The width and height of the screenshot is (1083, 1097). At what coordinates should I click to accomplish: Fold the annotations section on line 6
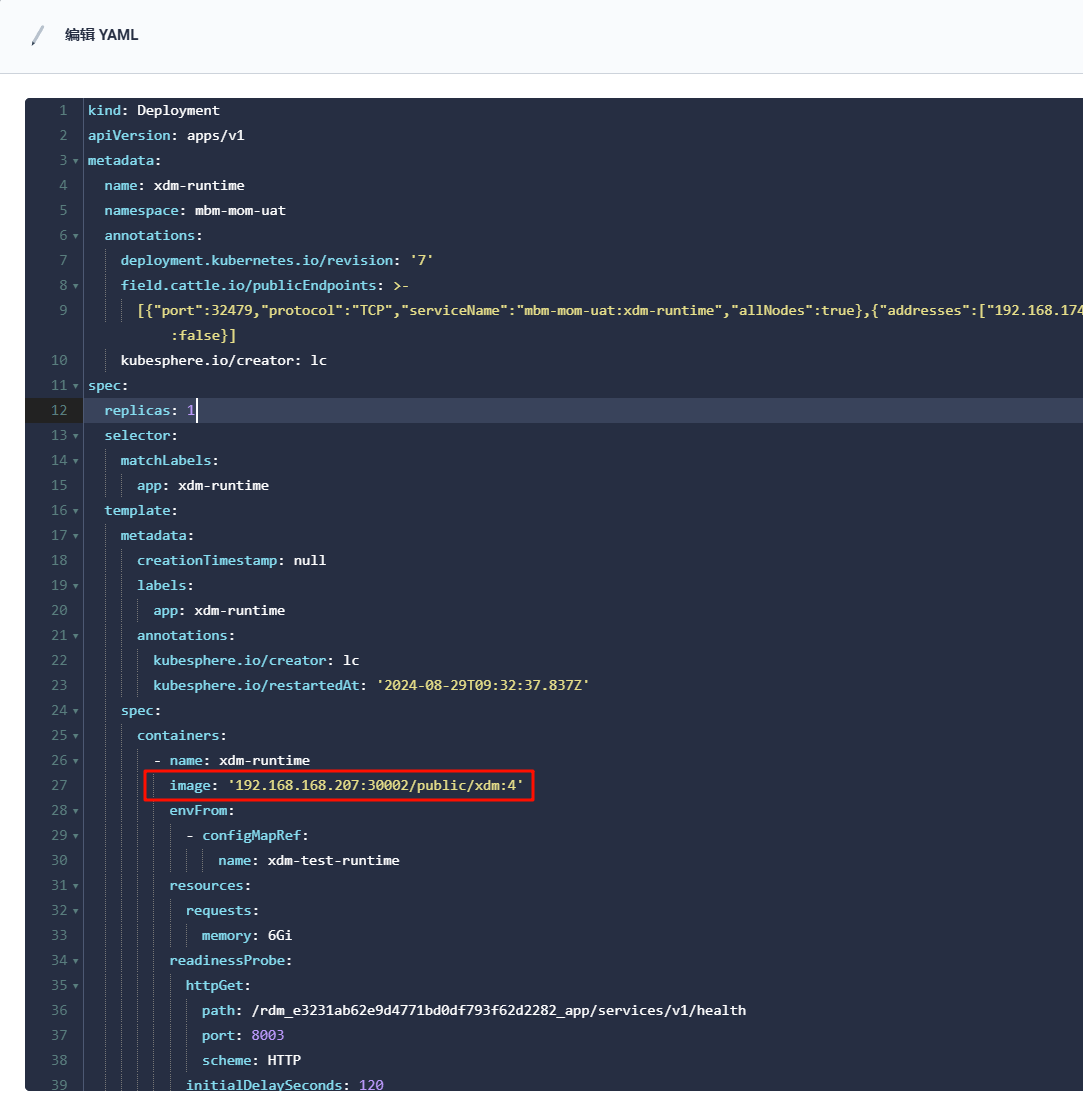coord(76,235)
